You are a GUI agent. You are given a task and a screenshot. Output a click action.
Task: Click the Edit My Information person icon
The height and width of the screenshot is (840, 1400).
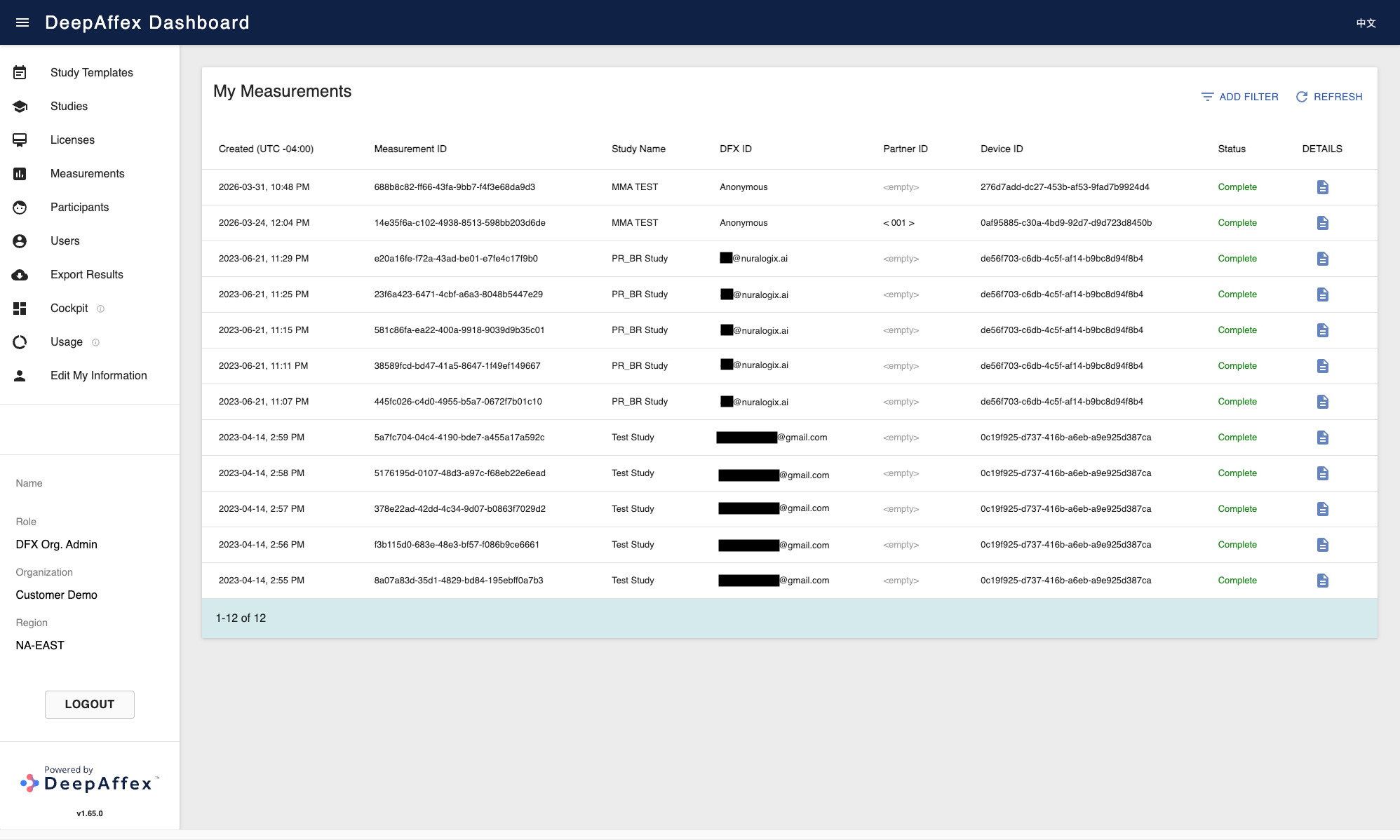pyautogui.click(x=20, y=375)
